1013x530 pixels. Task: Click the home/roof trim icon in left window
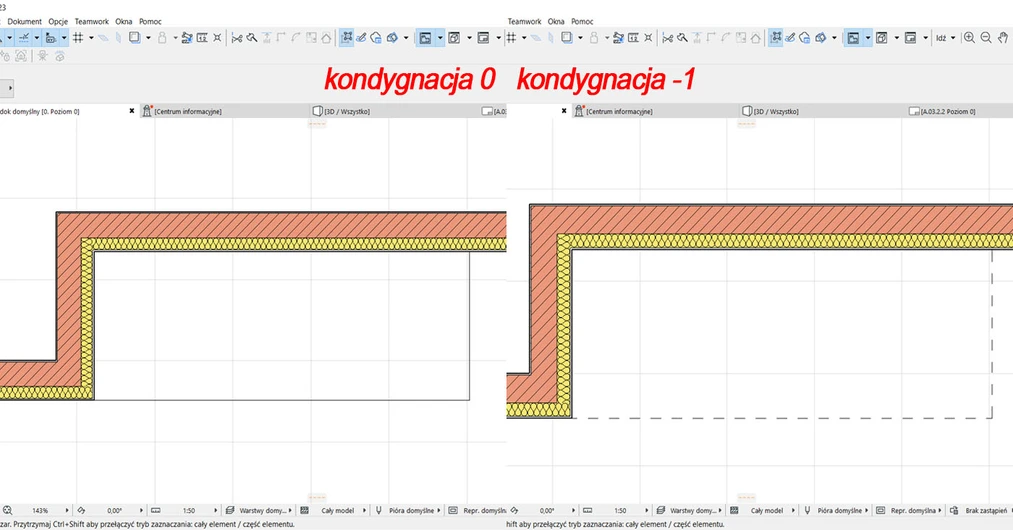(326, 37)
